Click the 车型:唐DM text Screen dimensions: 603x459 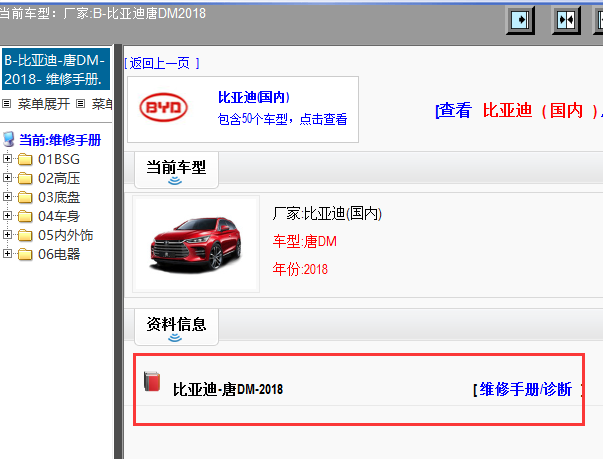tap(305, 241)
